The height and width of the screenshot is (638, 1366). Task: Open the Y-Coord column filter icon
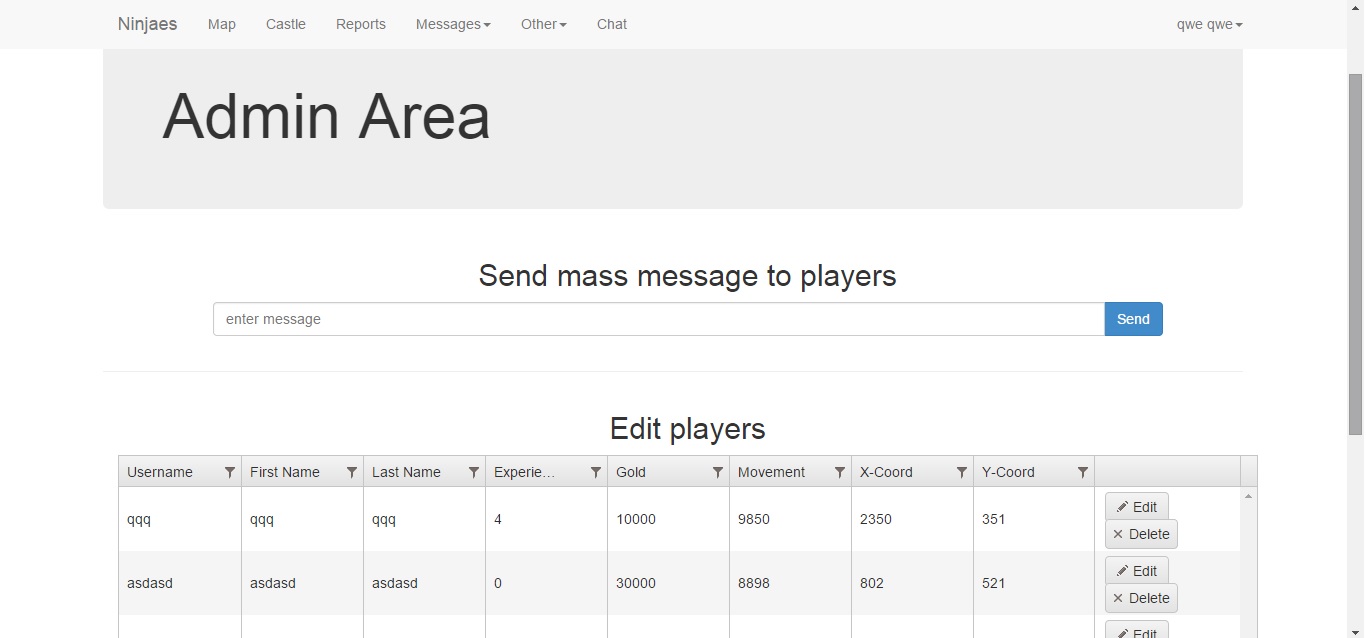tap(1083, 472)
